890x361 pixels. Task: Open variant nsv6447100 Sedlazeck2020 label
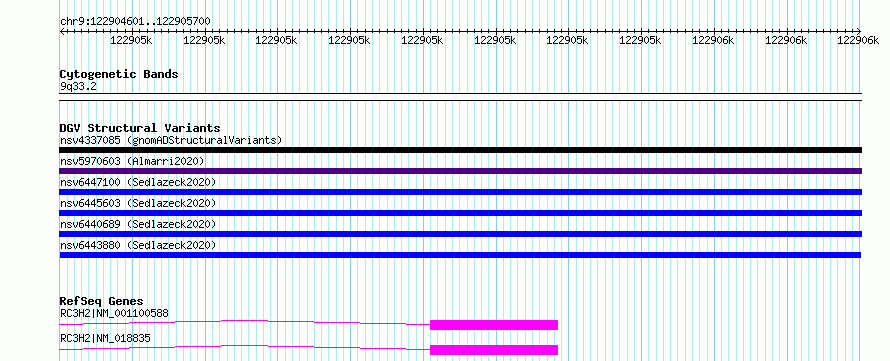tap(138, 182)
